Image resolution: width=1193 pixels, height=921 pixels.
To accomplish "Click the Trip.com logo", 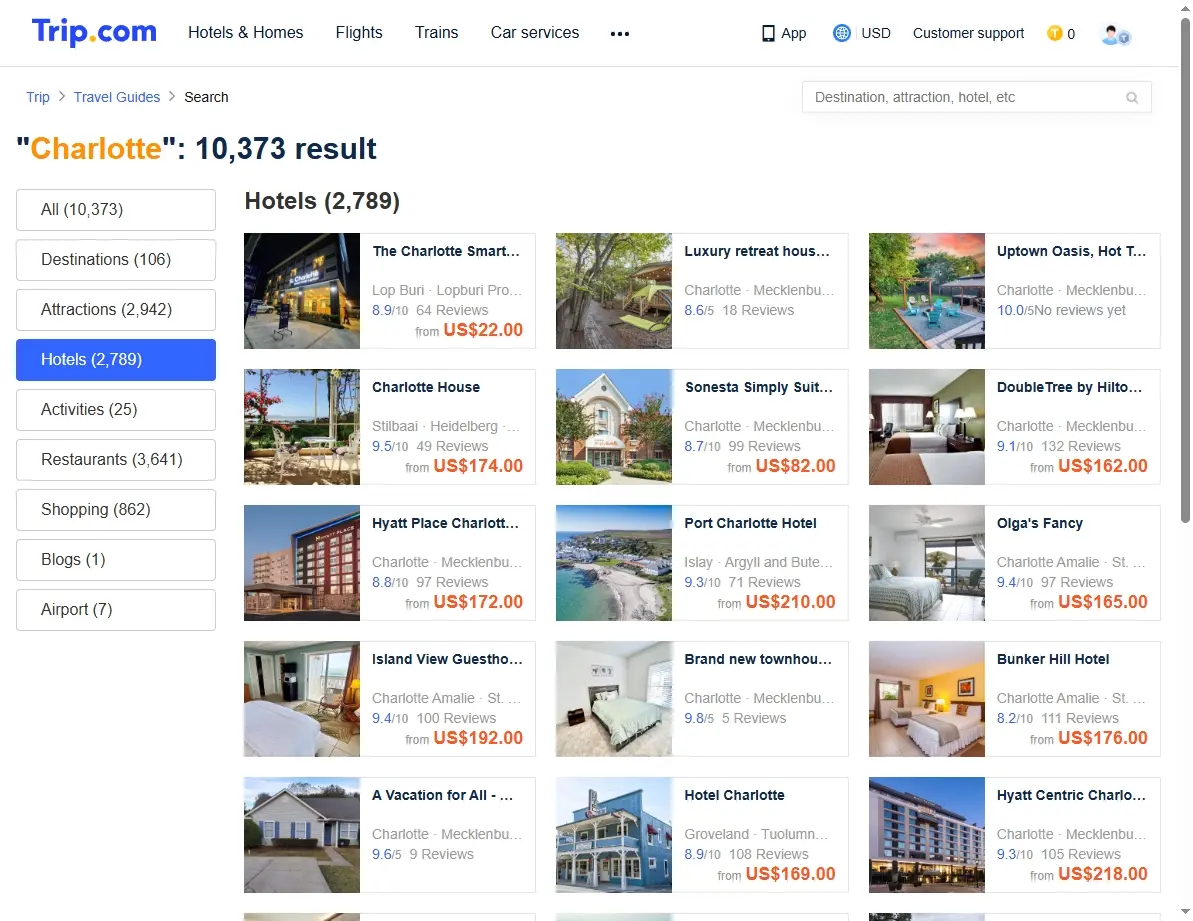I will (x=94, y=32).
